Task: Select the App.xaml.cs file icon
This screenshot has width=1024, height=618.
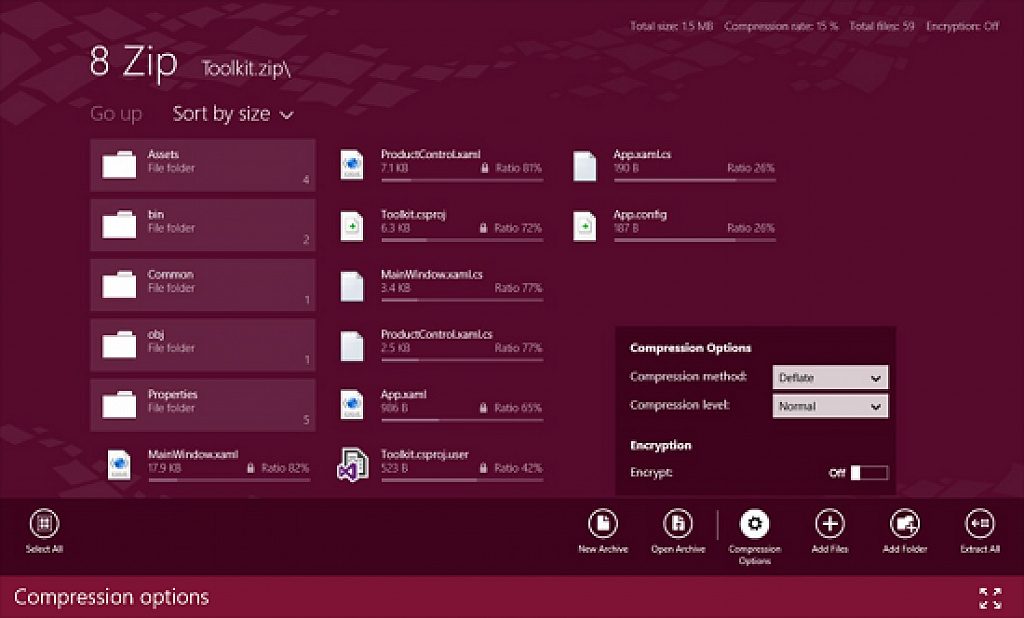Action: point(584,165)
